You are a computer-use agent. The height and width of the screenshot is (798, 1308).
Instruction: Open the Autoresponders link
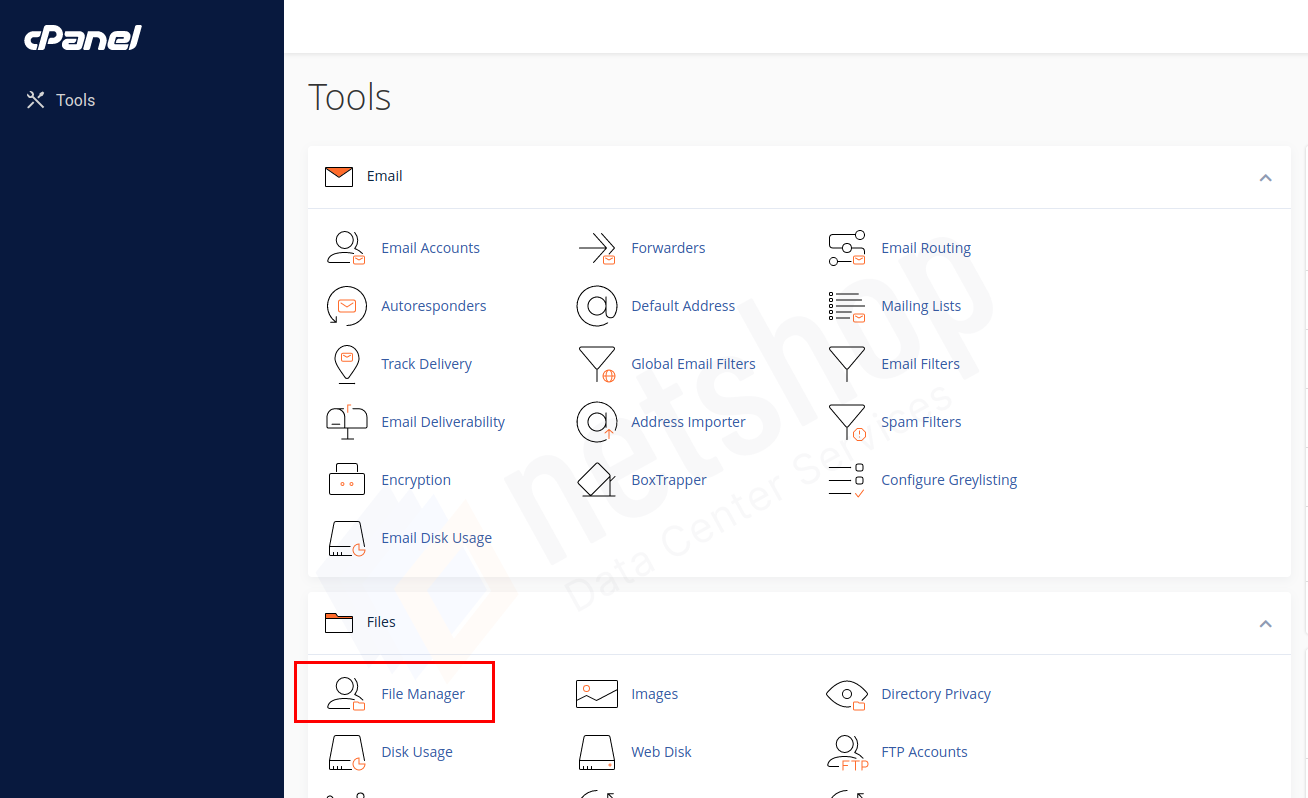[434, 306]
